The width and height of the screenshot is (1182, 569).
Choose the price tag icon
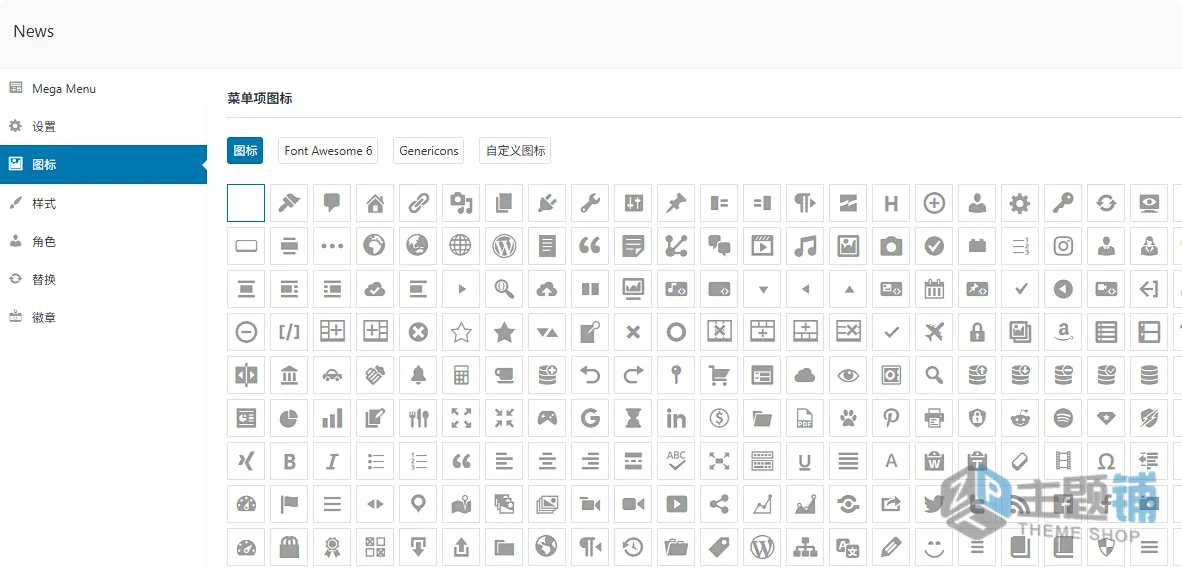click(x=718, y=546)
